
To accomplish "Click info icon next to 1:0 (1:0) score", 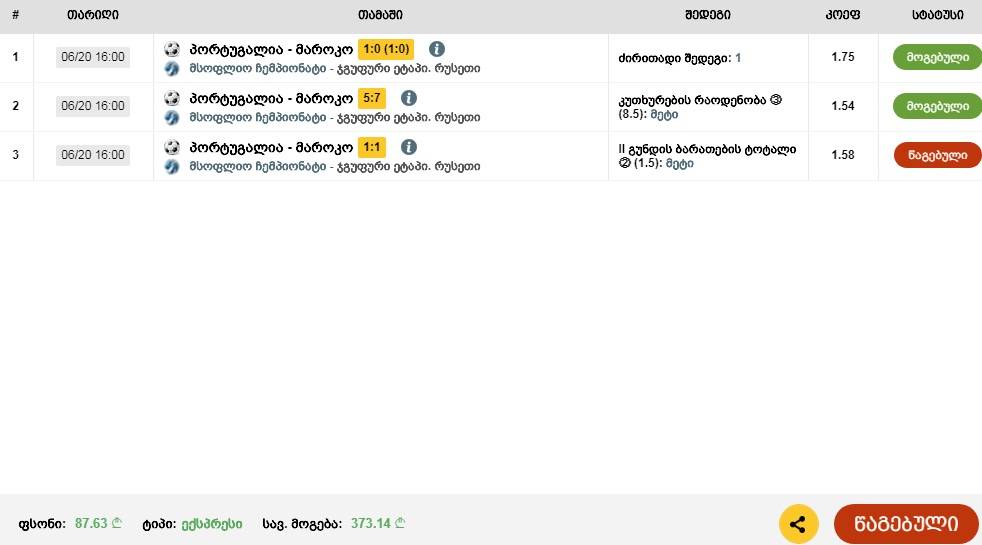I will coord(437,49).
